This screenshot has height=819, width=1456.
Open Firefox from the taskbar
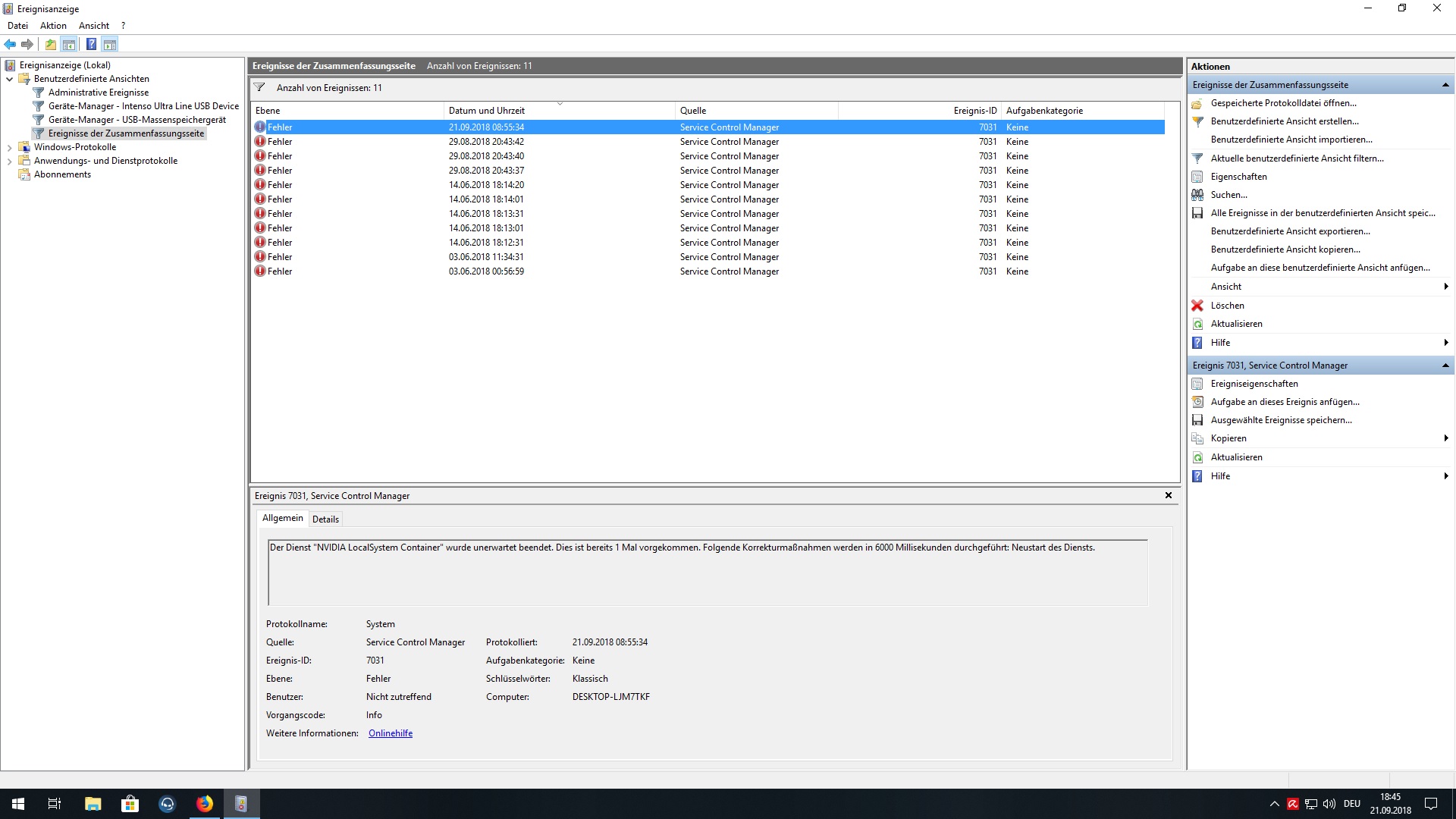pyautogui.click(x=205, y=804)
